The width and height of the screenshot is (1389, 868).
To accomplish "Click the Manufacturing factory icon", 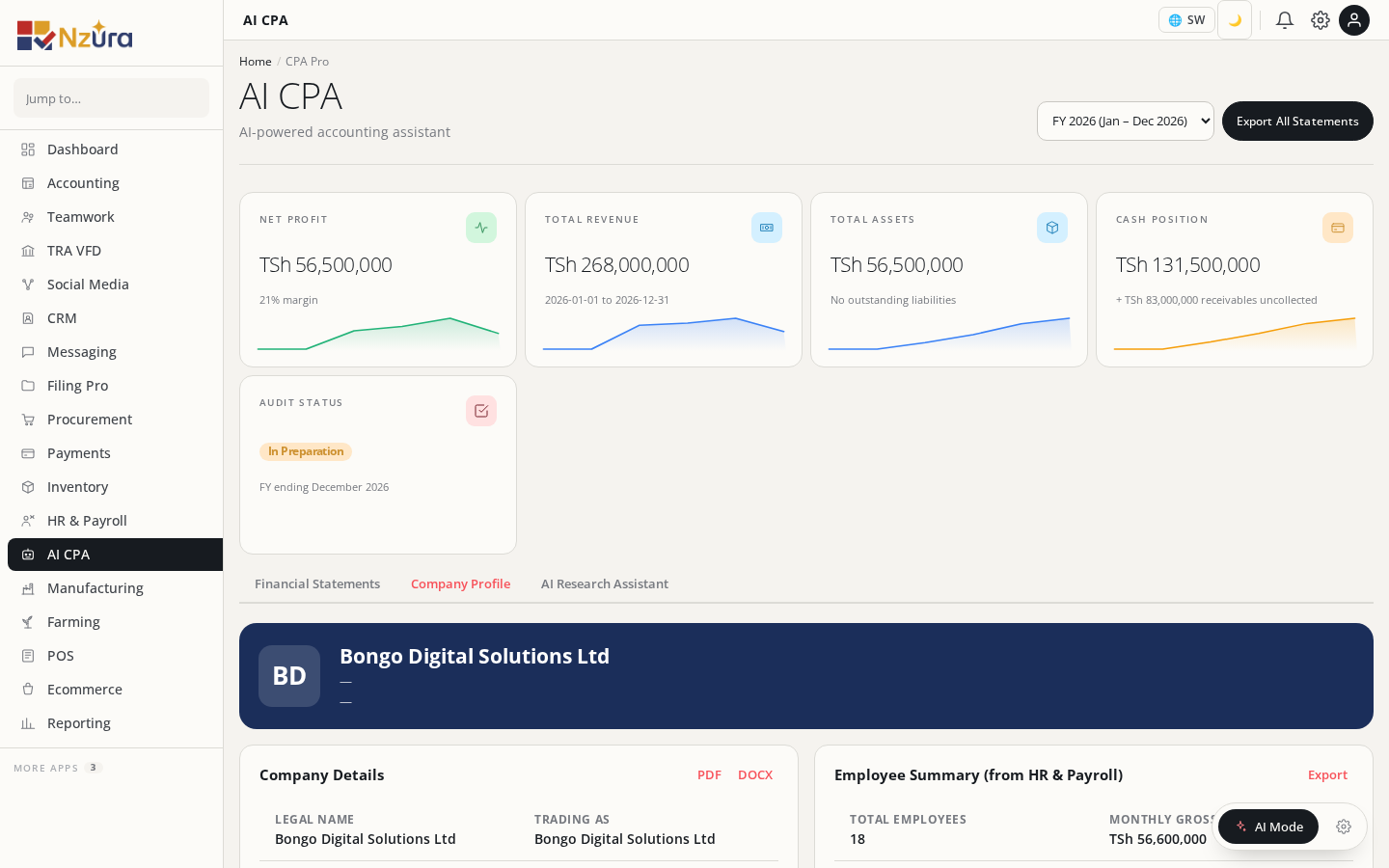I will click(28, 588).
